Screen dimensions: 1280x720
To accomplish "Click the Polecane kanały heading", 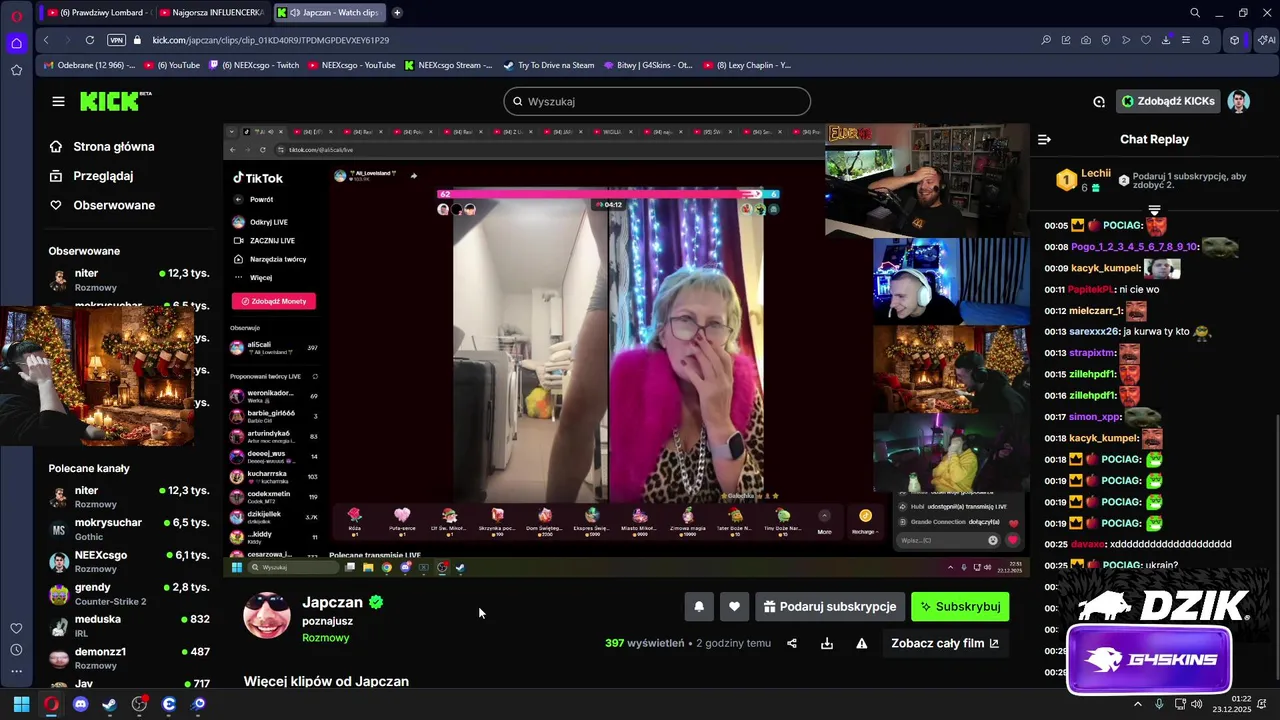I will click(89, 468).
